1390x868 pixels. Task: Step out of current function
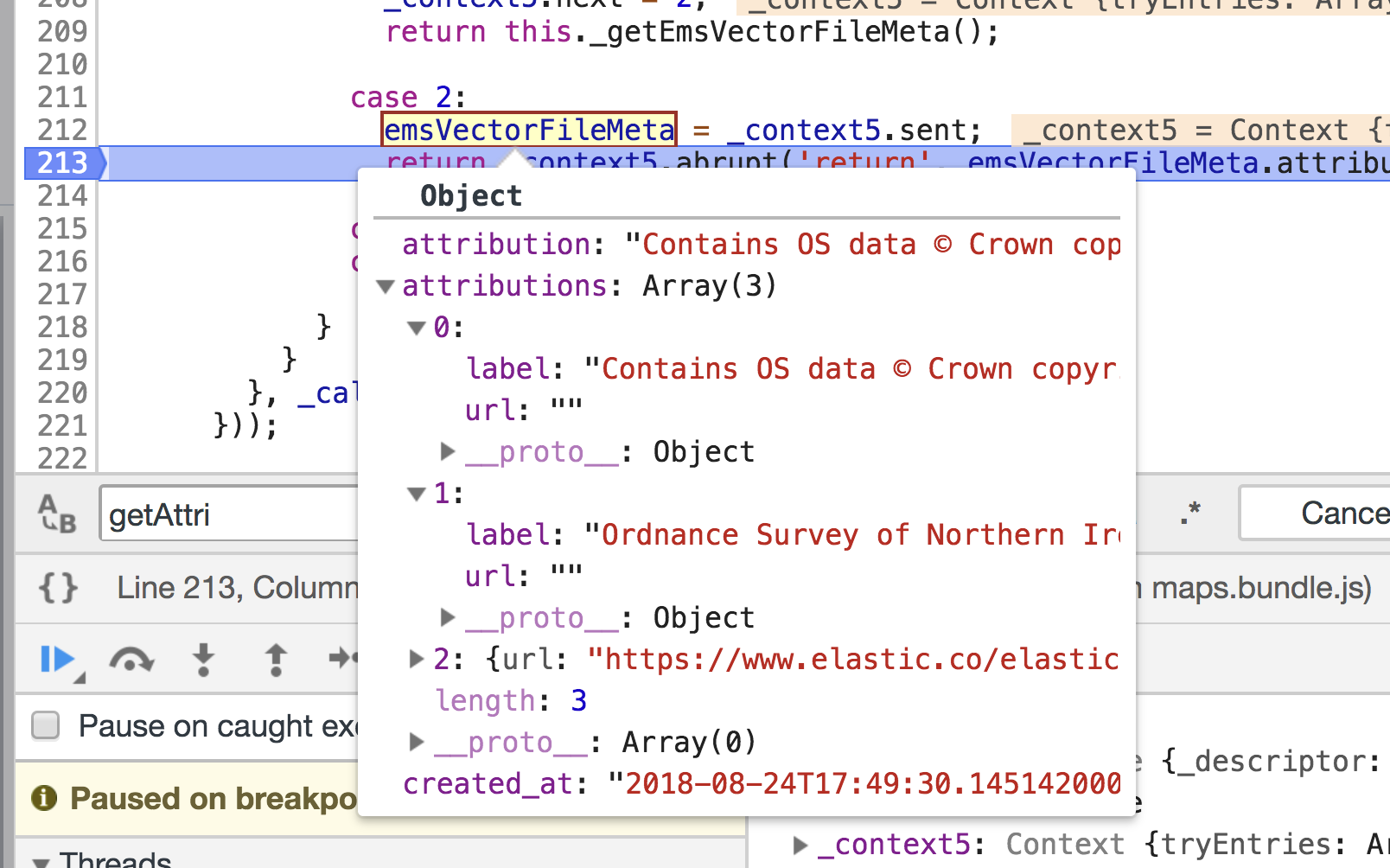coord(276,660)
